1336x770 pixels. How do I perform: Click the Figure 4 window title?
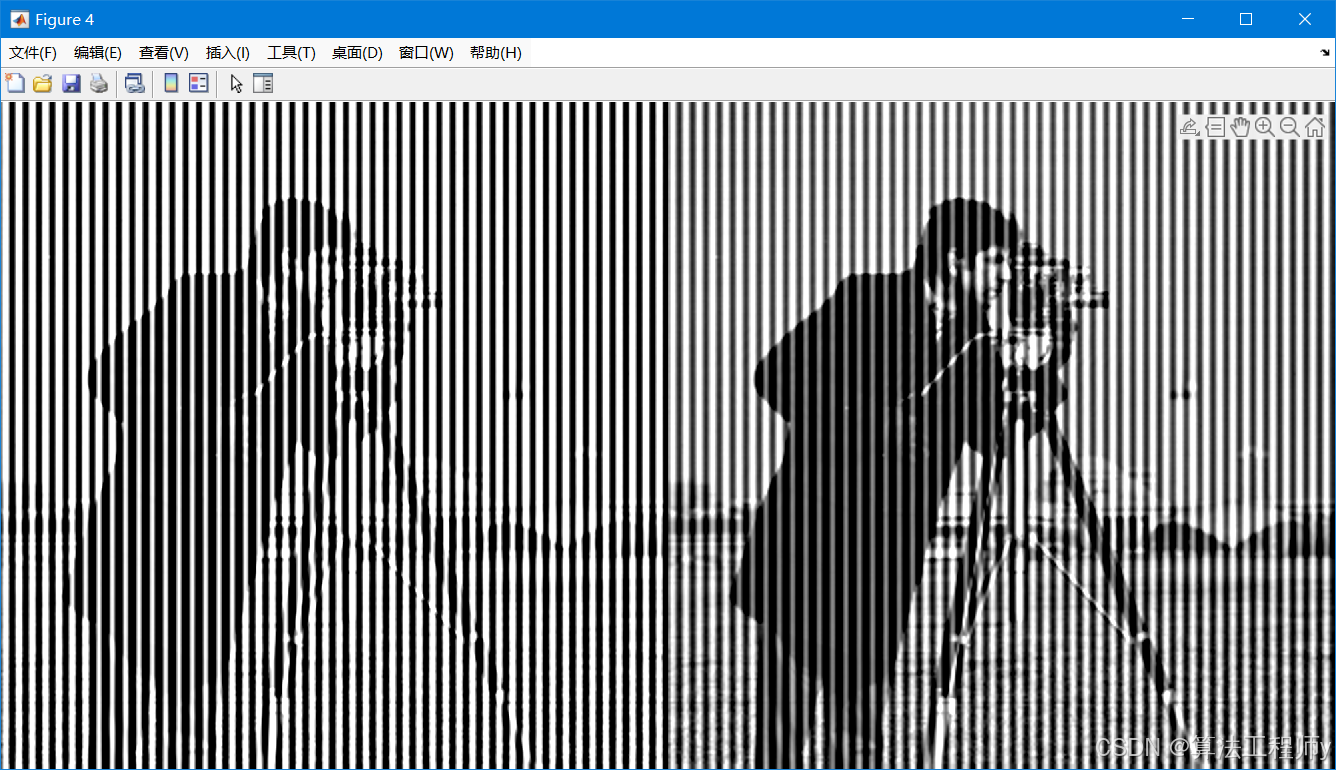pos(65,19)
